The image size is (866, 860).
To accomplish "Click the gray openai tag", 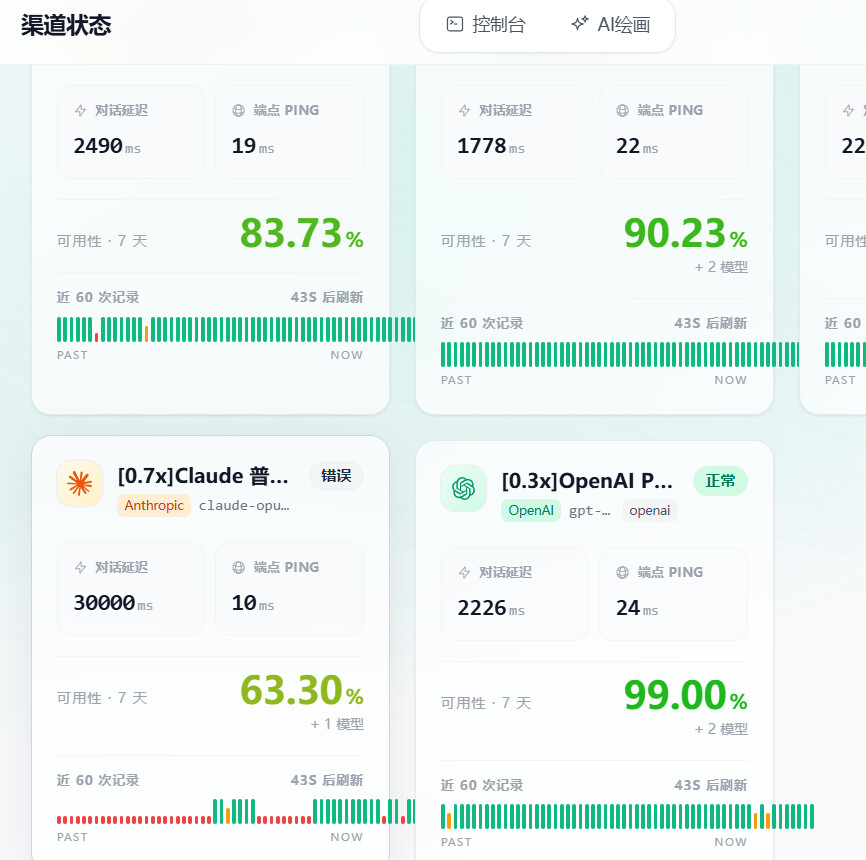I will coord(650,510).
